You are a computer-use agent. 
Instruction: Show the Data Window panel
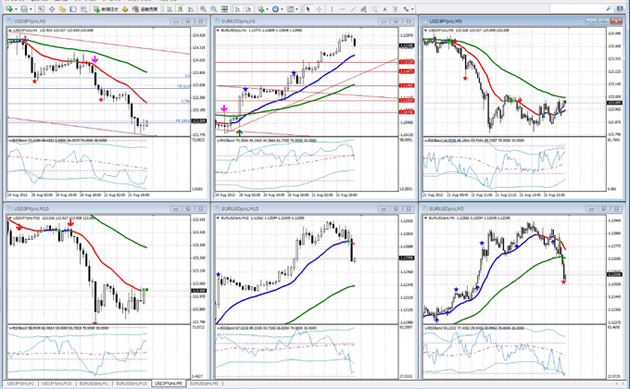tap(52, 9)
